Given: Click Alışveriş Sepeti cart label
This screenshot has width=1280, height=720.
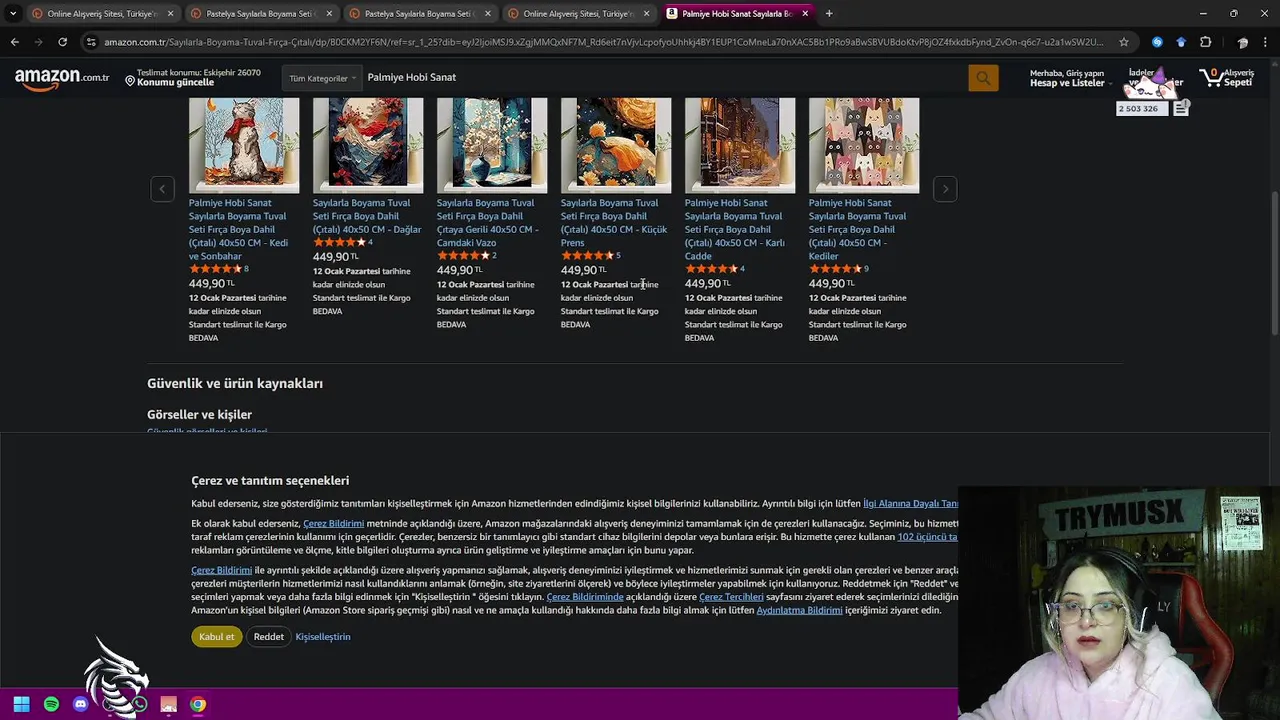Looking at the screenshot, I should pyautogui.click(x=1239, y=78).
